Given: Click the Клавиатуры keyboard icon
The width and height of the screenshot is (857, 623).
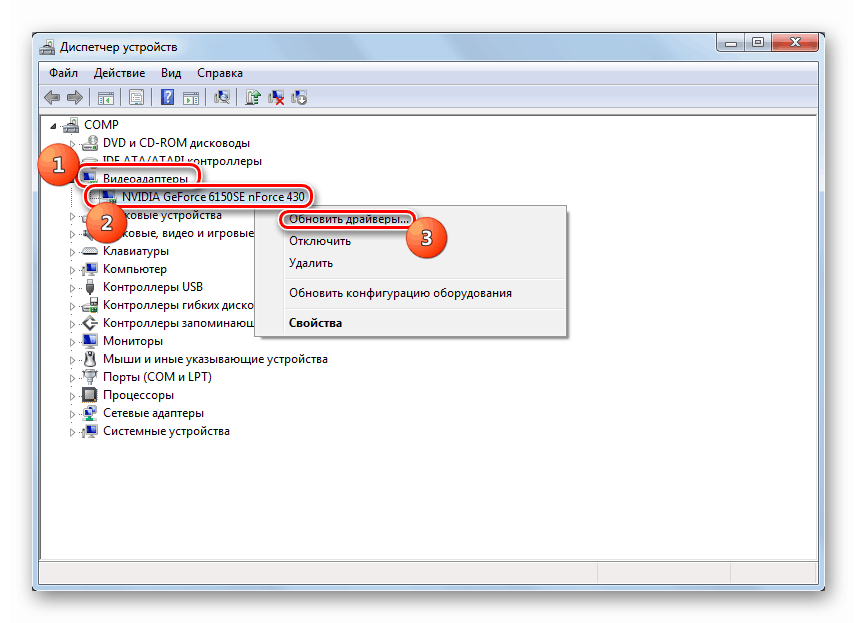Looking at the screenshot, I should (90, 251).
